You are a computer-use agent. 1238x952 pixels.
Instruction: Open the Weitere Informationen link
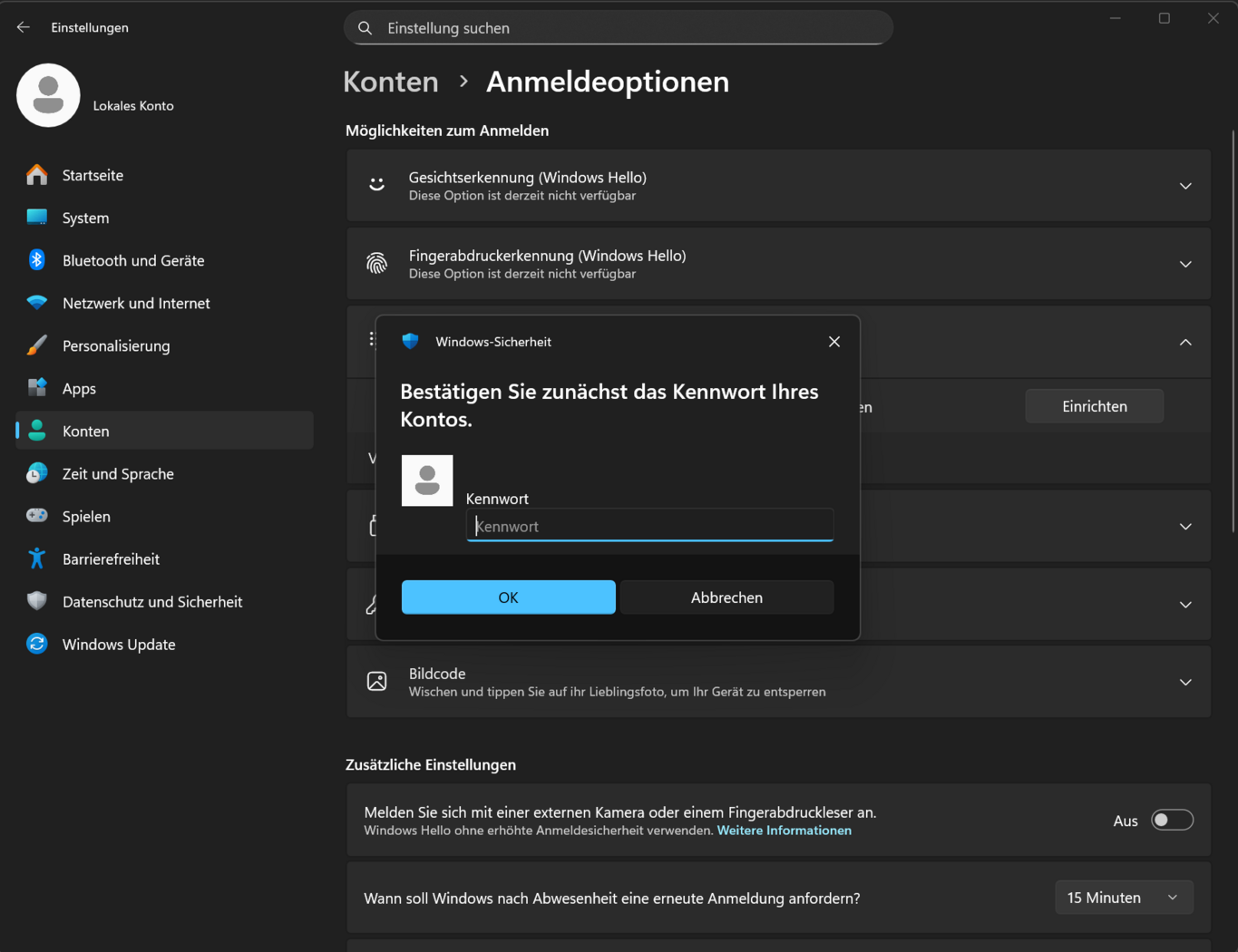tap(784, 831)
